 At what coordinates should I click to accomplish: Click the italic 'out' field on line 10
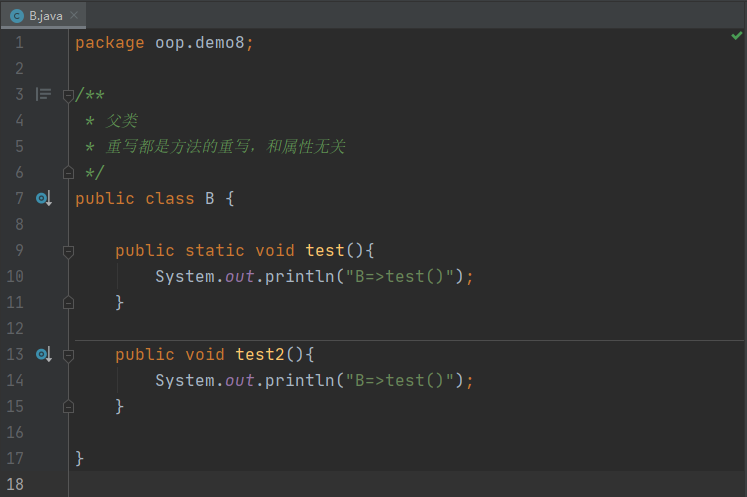239,276
